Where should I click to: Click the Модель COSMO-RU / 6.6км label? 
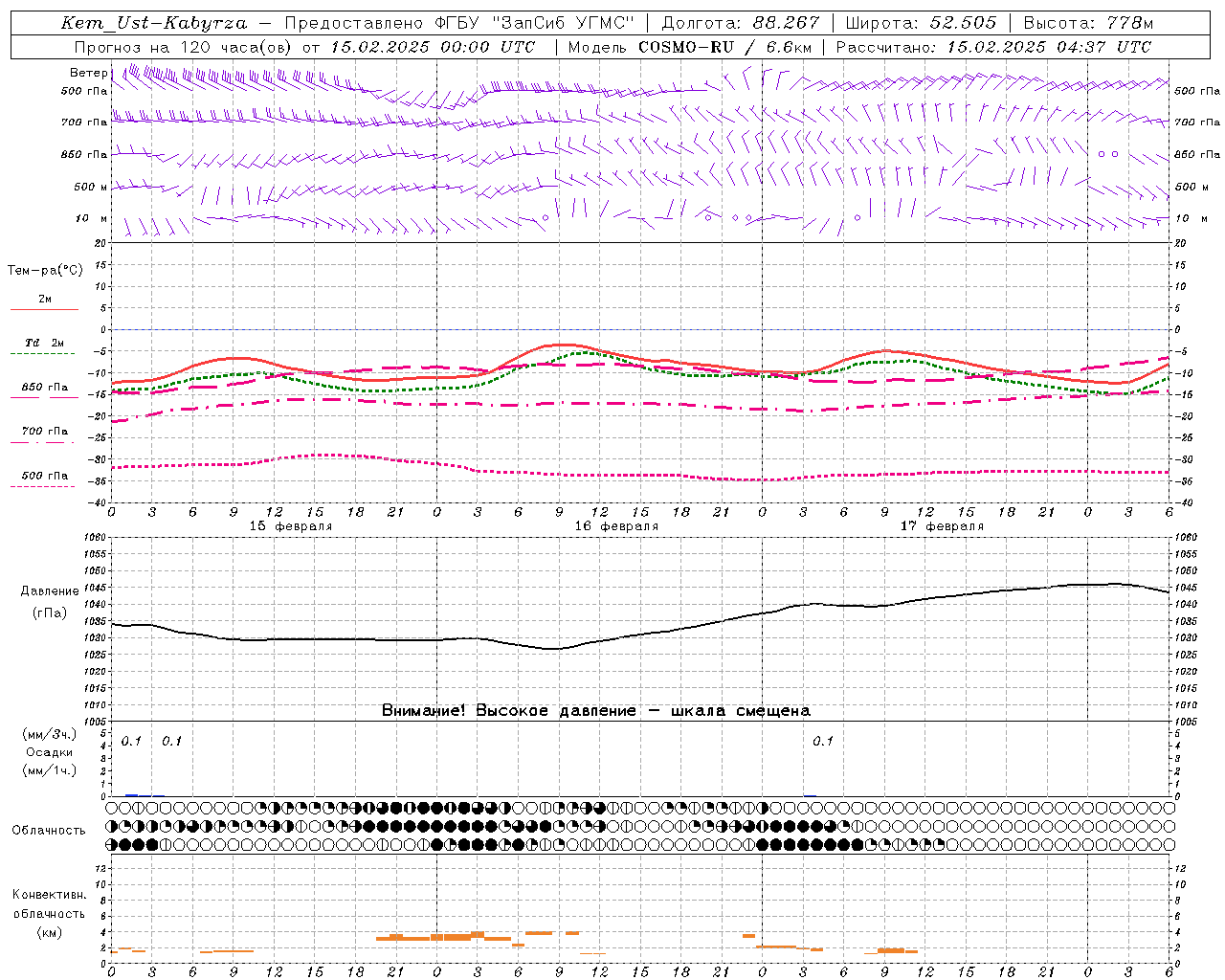[690, 47]
